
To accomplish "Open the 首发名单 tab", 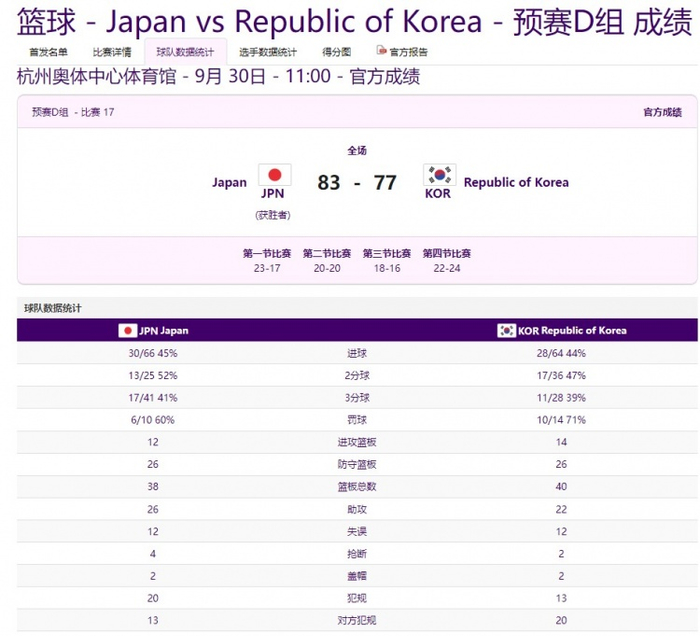I will [x=49, y=52].
